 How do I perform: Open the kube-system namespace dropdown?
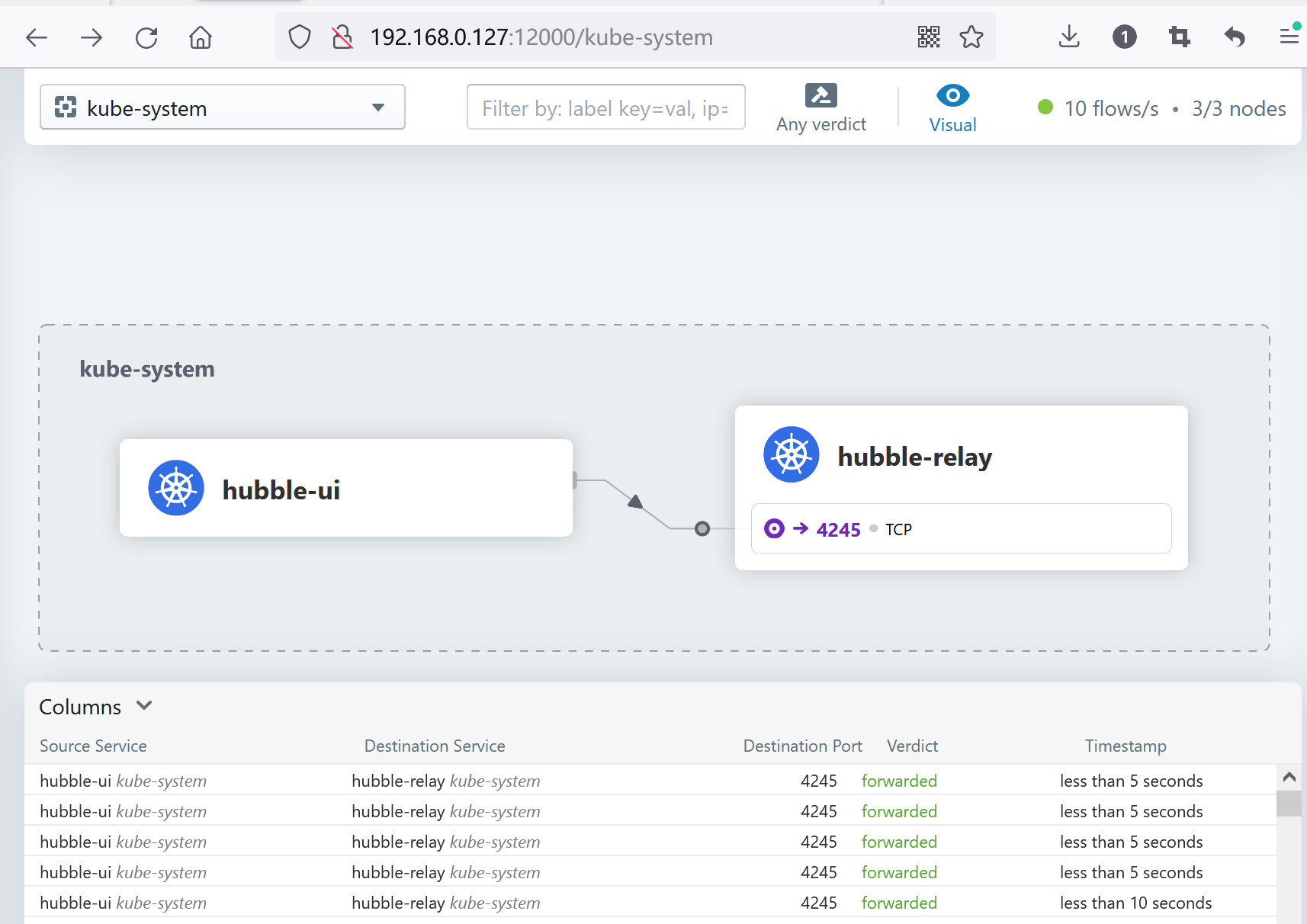(x=223, y=107)
